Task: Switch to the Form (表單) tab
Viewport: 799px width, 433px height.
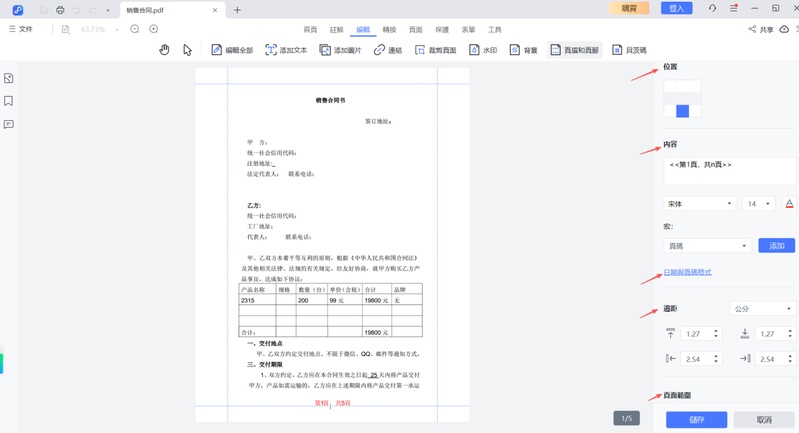Action: coord(468,30)
